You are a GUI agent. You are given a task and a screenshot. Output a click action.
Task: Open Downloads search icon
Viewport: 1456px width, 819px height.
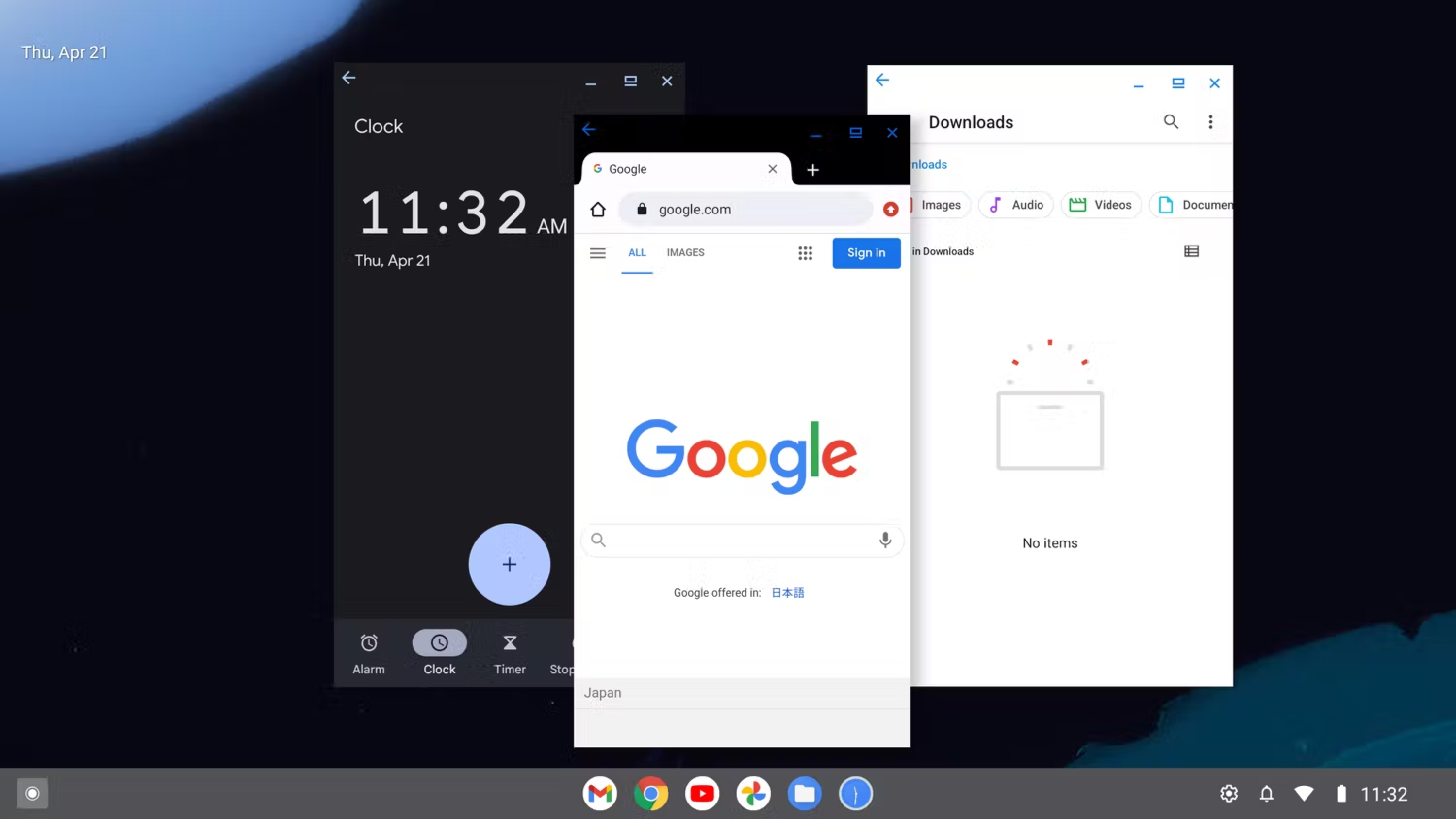pos(1170,121)
